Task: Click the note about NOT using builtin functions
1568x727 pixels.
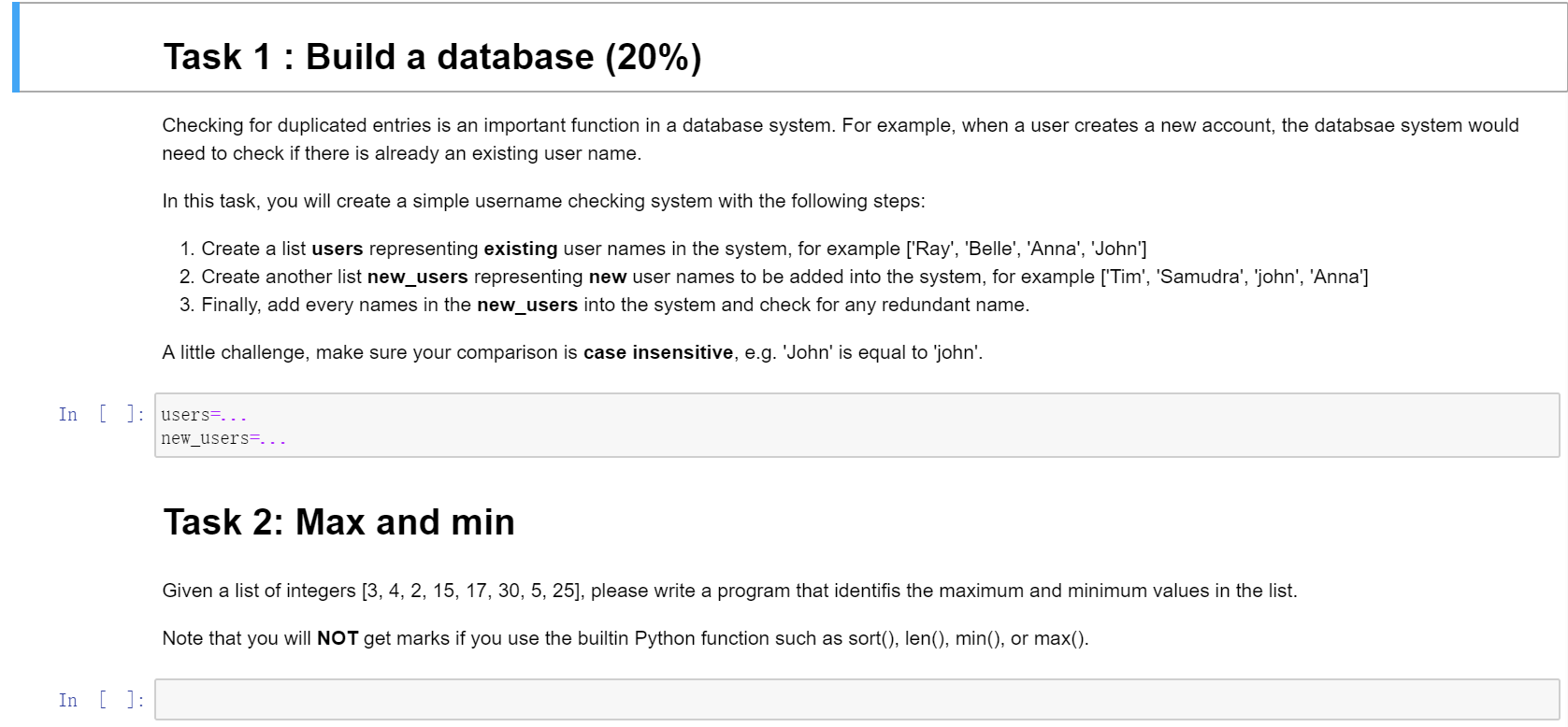Action: pyautogui.click(x=617, y=638)
